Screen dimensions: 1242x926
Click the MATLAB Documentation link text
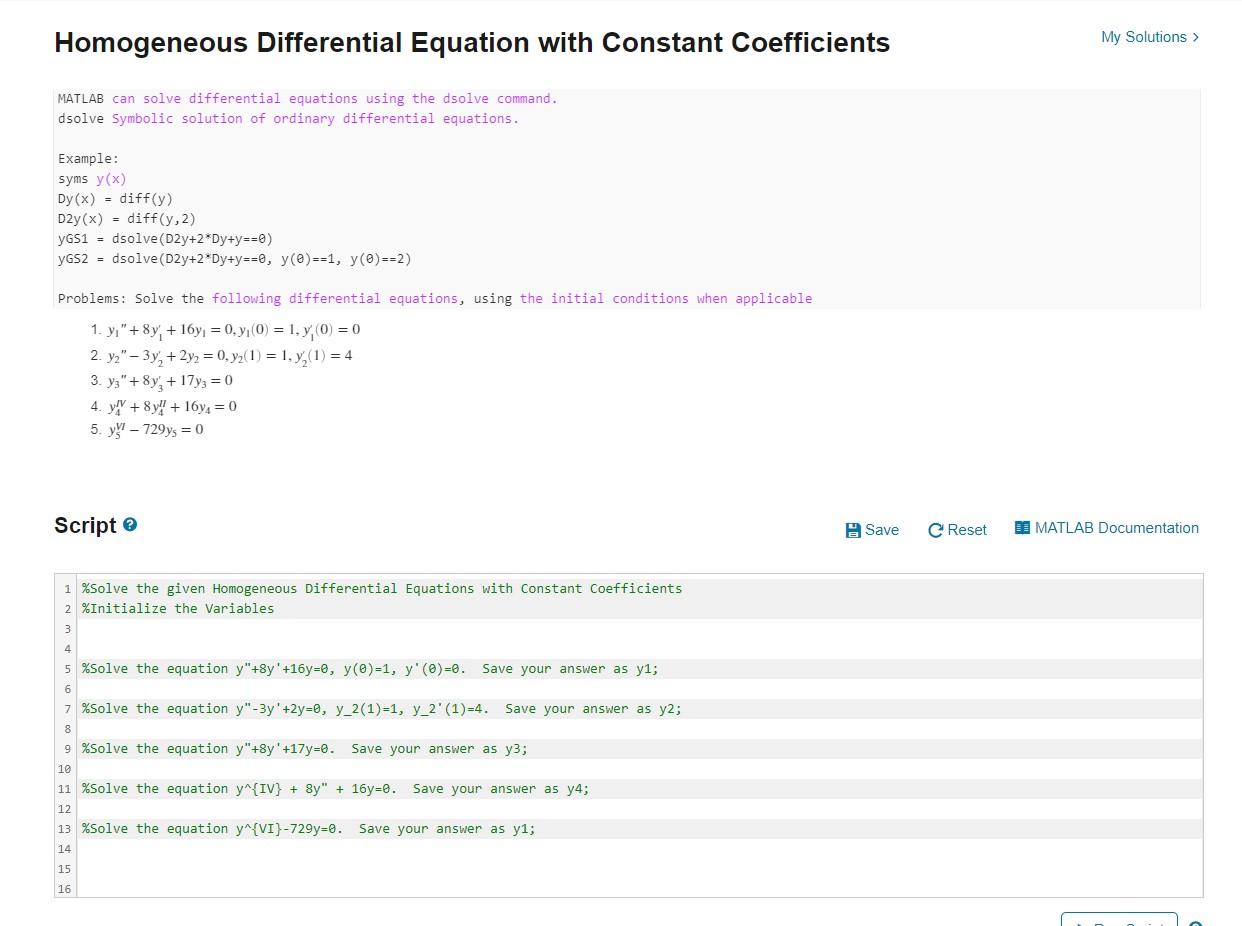pyautogui.click(x=1115, y=528)
